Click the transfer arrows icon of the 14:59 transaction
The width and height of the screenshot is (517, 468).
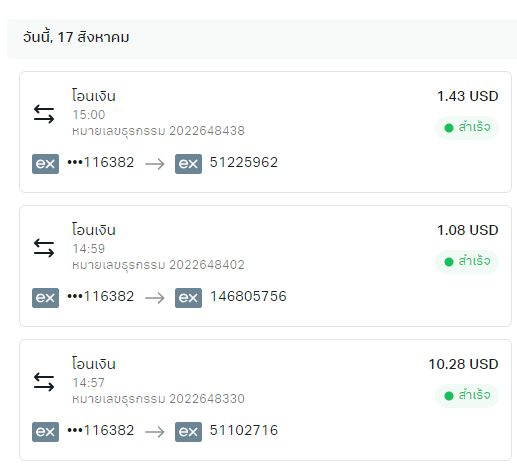(44, 248)
